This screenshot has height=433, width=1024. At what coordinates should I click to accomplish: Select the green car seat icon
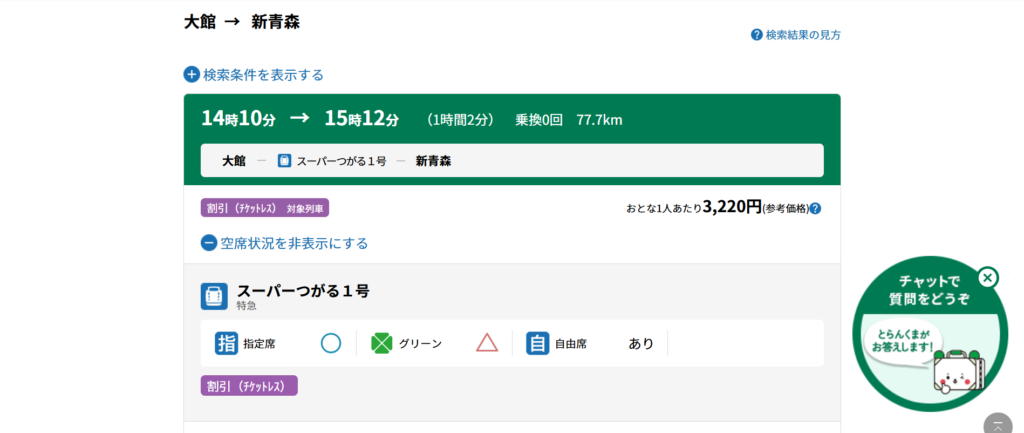(x=381, y=343)
